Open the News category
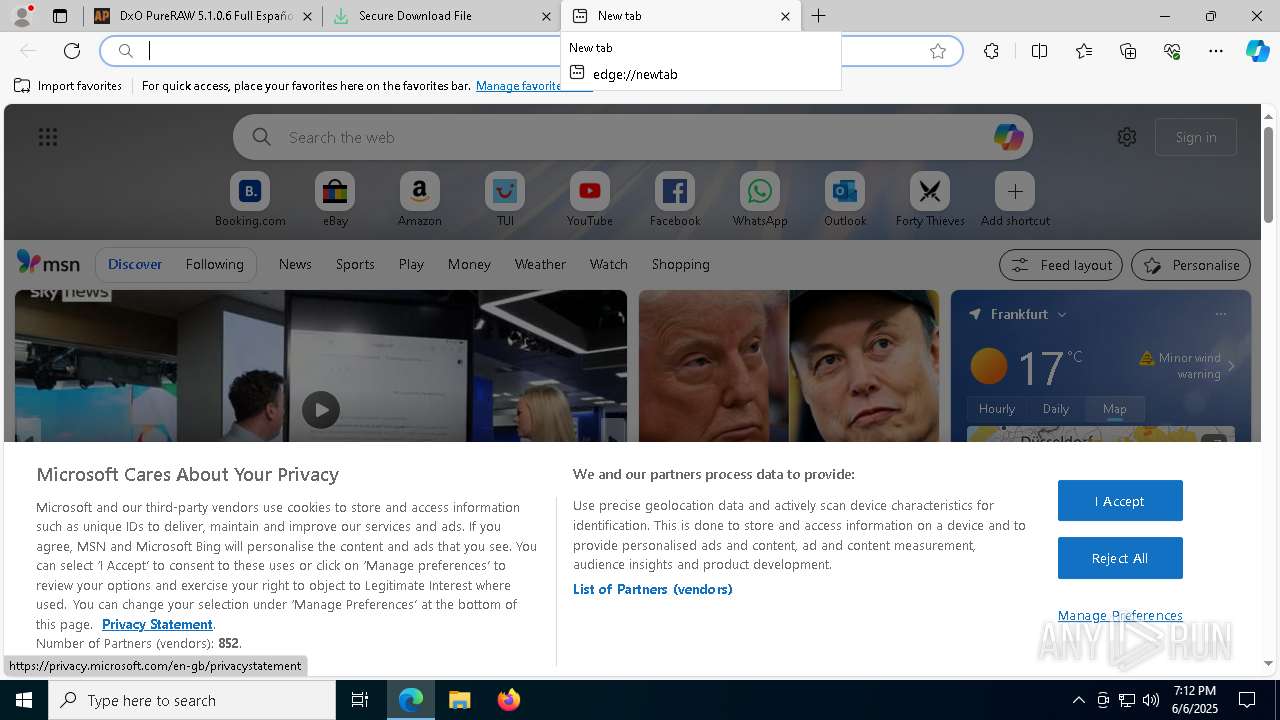This screenshot has width=1280, height=720. 295,264
